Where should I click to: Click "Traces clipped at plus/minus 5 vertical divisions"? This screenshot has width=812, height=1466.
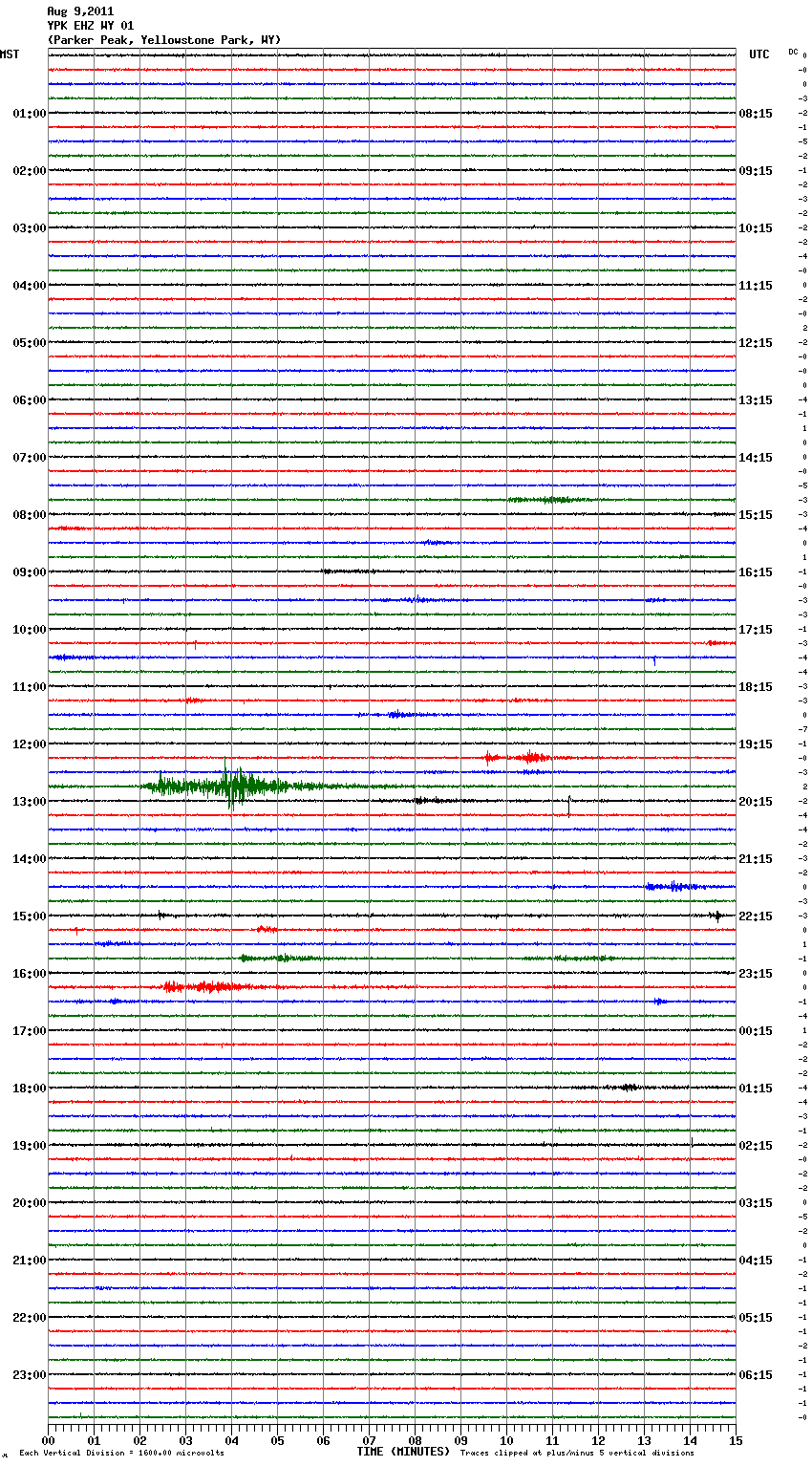578,1454
